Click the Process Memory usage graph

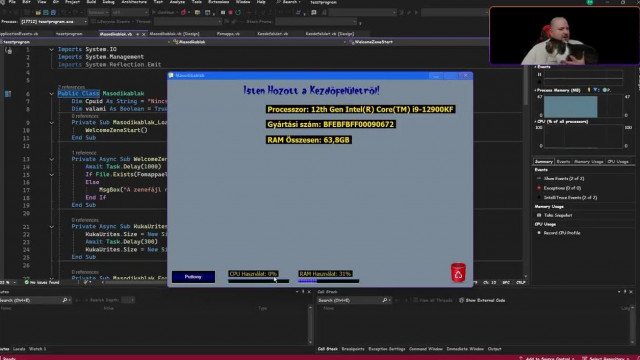[583, 106]
